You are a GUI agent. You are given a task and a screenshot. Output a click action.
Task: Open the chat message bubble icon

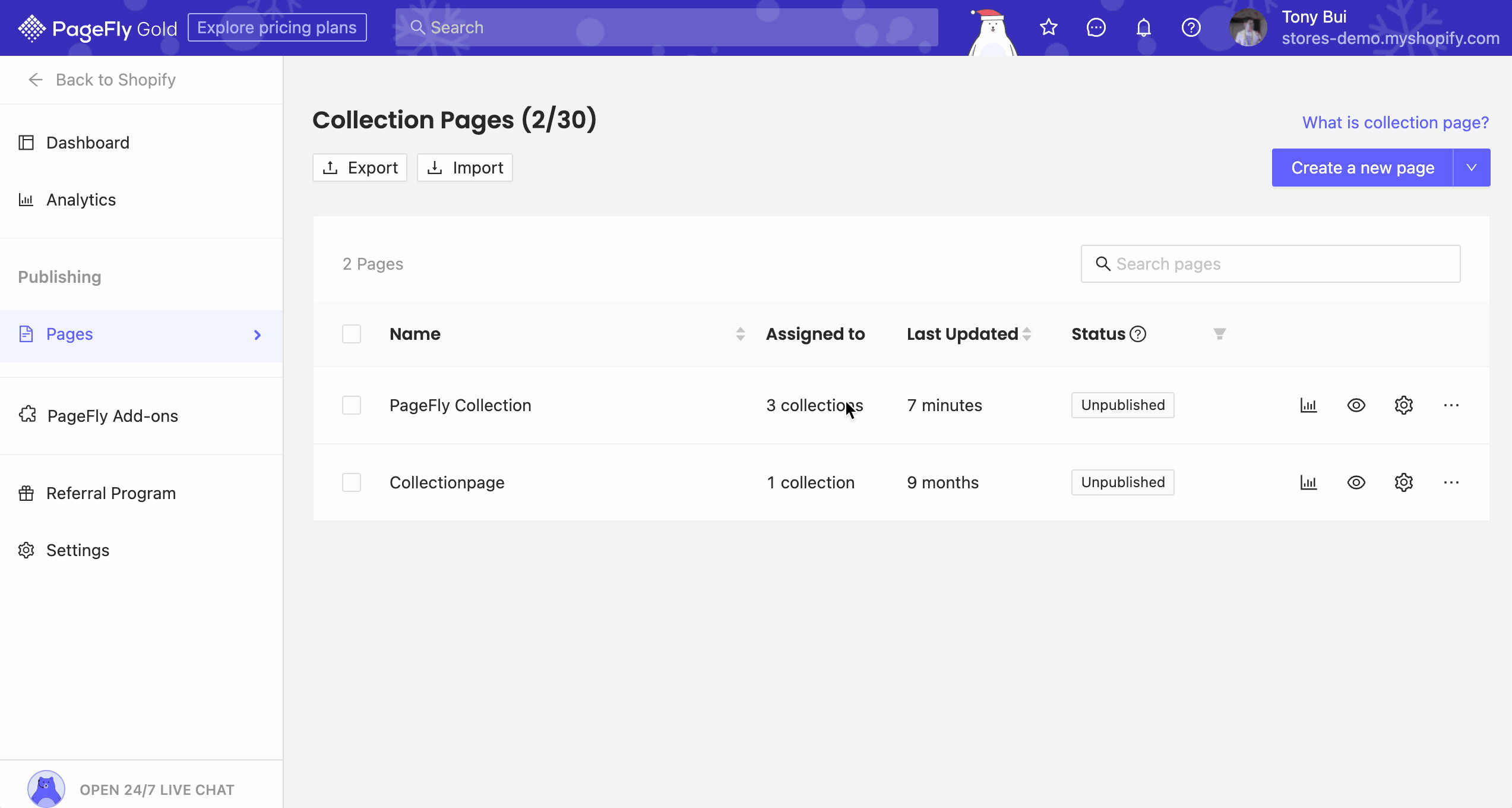(x=1096, y=27)
